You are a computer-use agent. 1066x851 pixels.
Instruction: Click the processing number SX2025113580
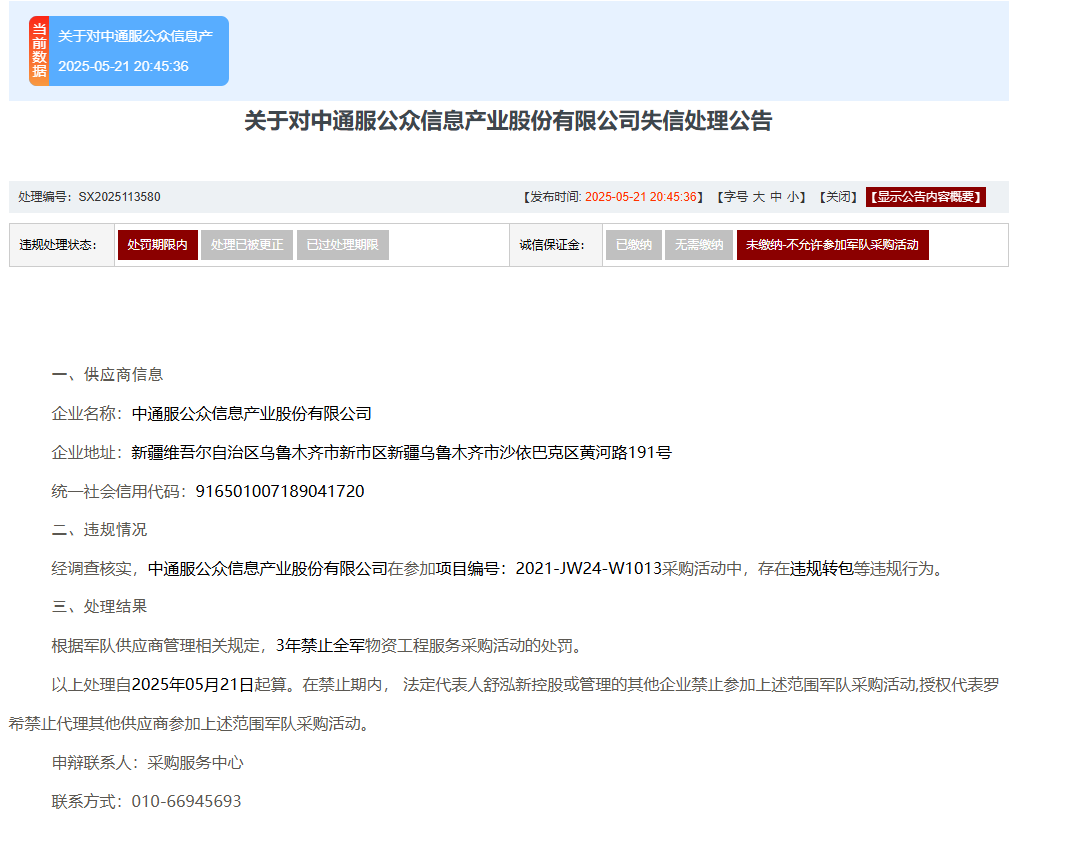pyautogui.click(x=119, y=197)
